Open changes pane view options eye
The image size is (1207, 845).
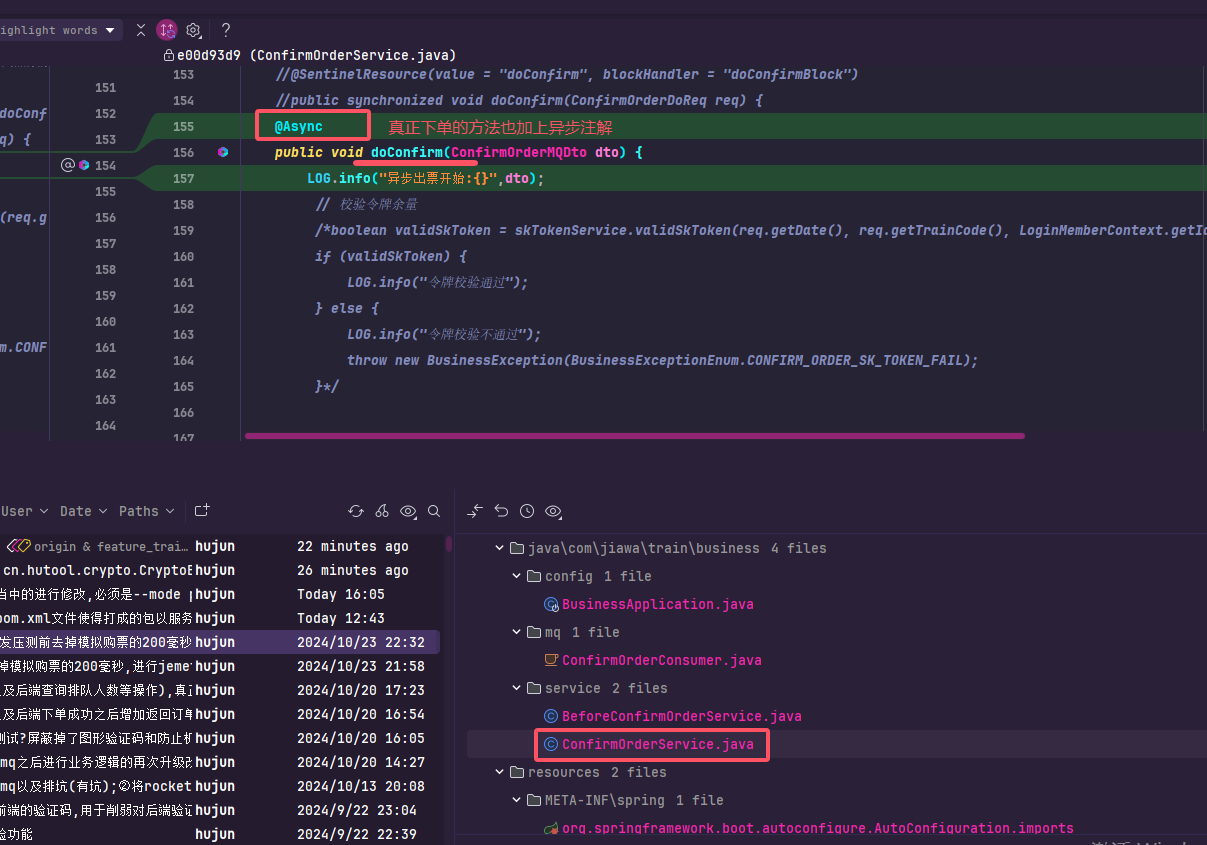(553, 511)
